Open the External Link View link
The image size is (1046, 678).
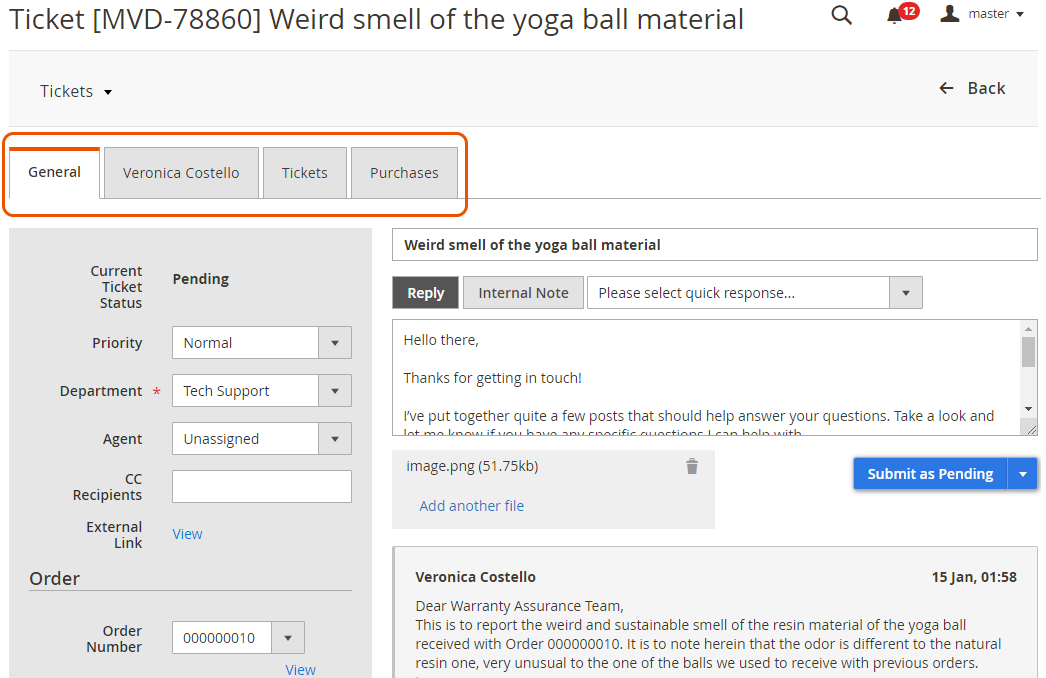[x=187, y=534]
